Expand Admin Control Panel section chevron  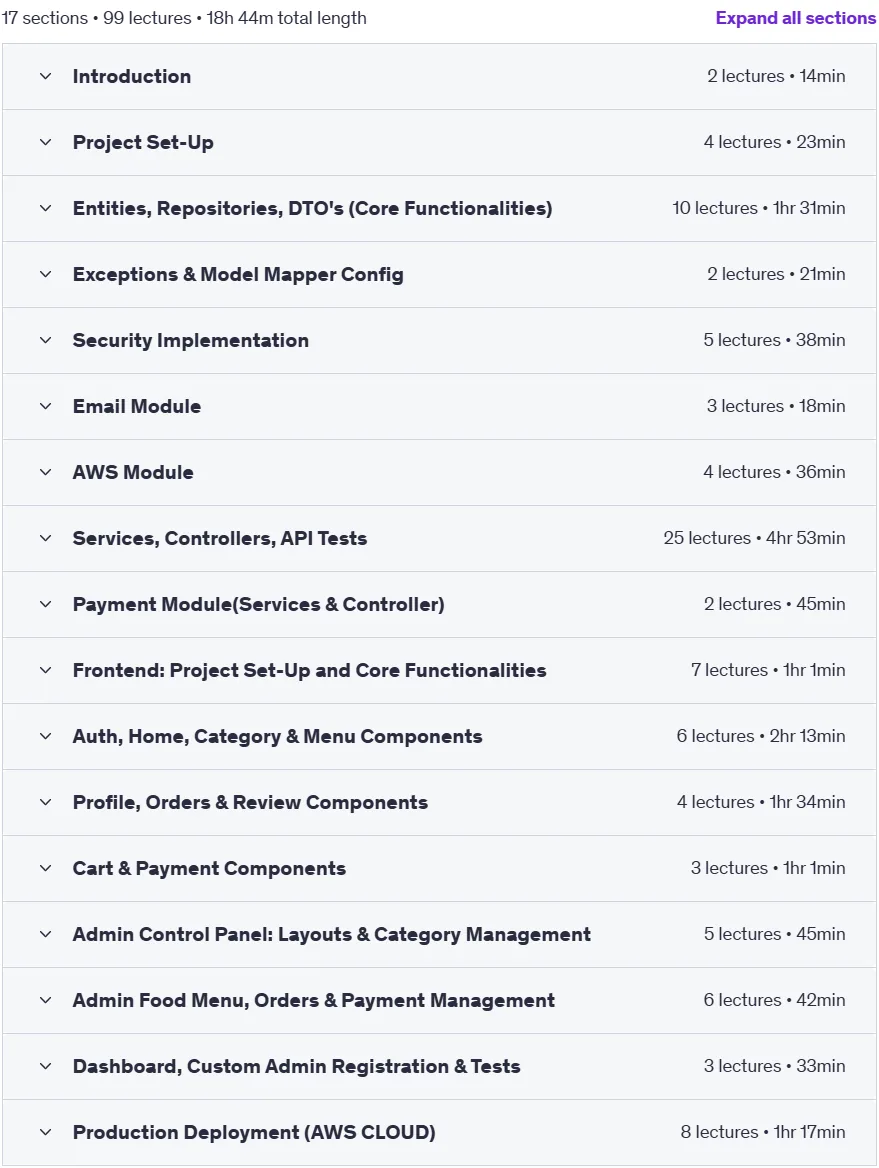45,934
